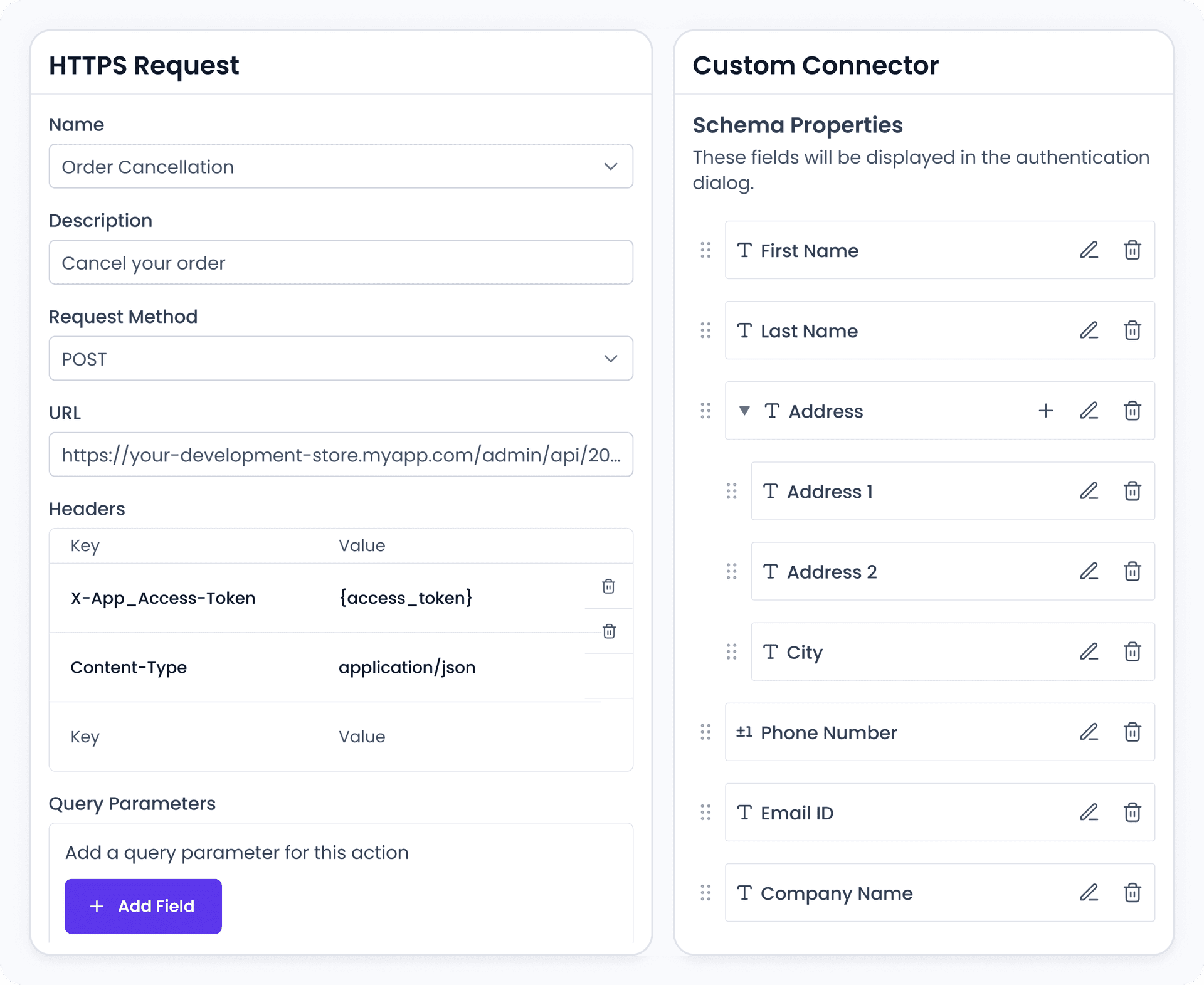Viewport: 1204px width, 985px height.
Task: Click the drag handle next to Email ID
Action: click(x=705, y=813)
